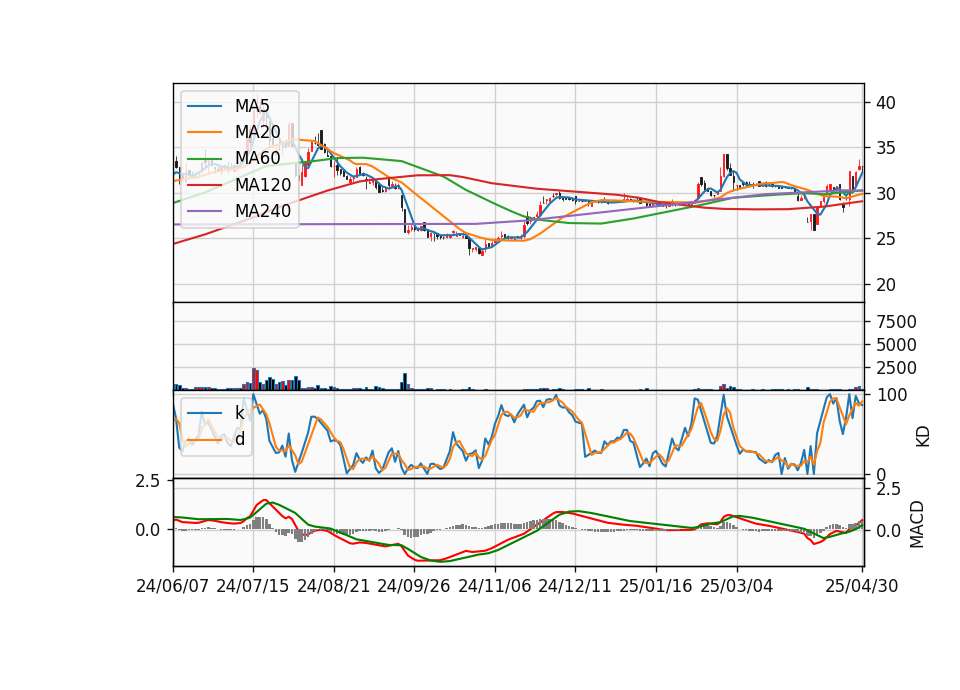The height and width of the screenshot is (690, 960).
Task: Click the 24/06/07 date label
Action: click(173, 586)
